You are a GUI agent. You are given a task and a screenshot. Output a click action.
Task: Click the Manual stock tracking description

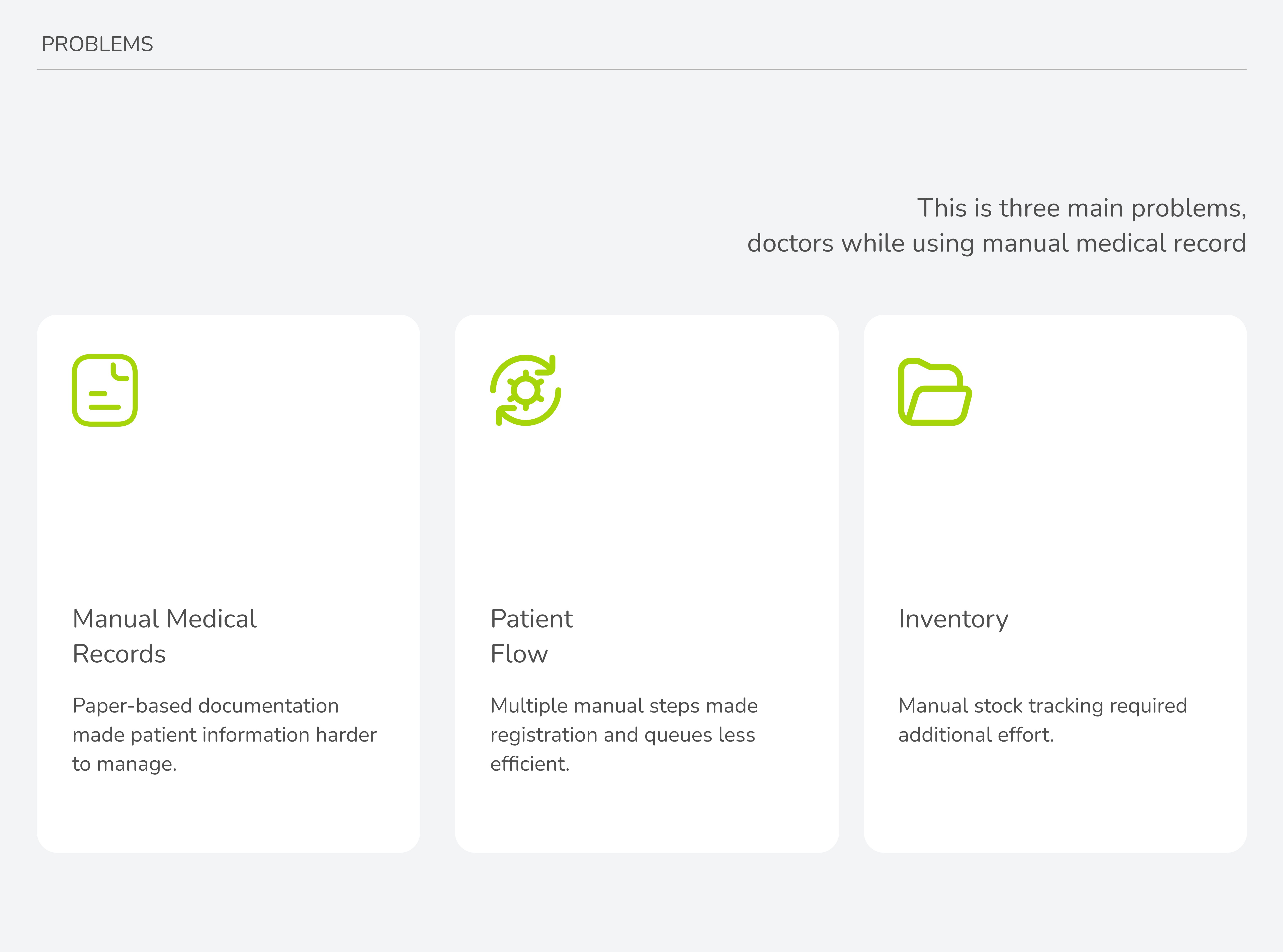(1043, 720)
